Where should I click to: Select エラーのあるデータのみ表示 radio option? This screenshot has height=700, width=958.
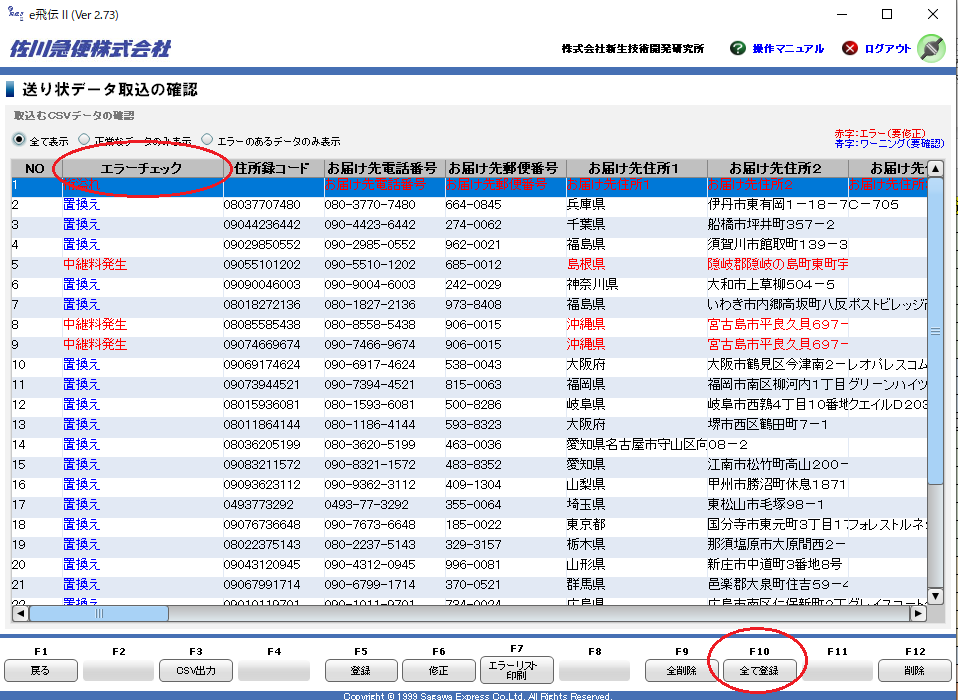[208, 140]
